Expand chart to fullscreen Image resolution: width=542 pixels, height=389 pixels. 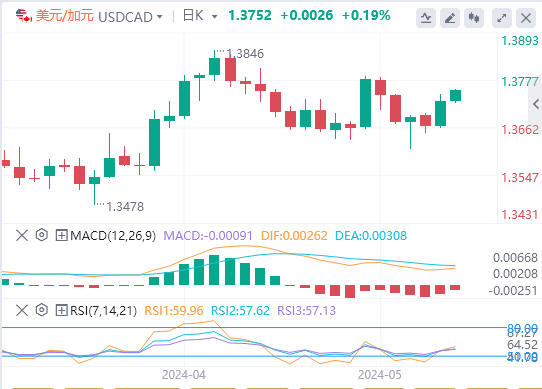coord(502,18)
